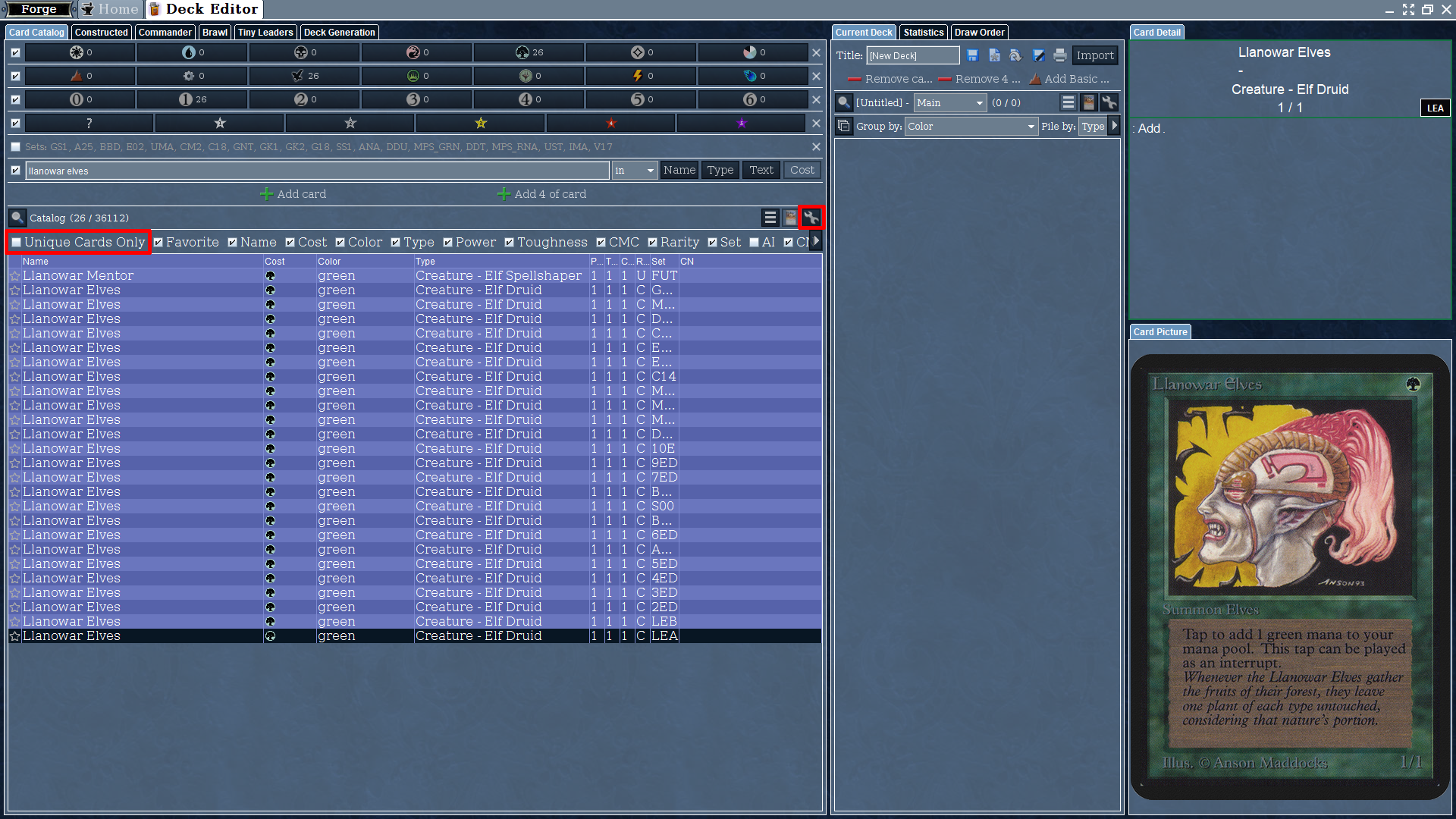Toggle the creature type filter showing 26
1456x819 pixels.
point(305,76)
